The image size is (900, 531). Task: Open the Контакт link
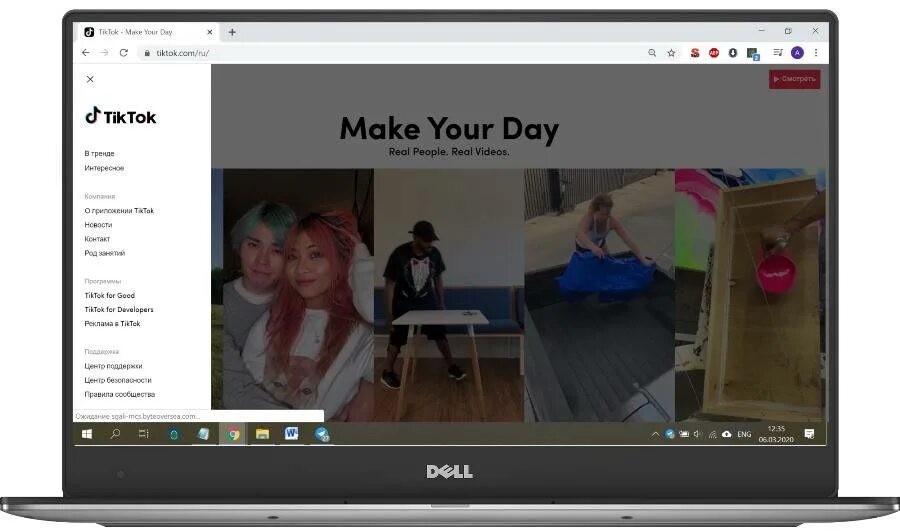click(97, 239)
